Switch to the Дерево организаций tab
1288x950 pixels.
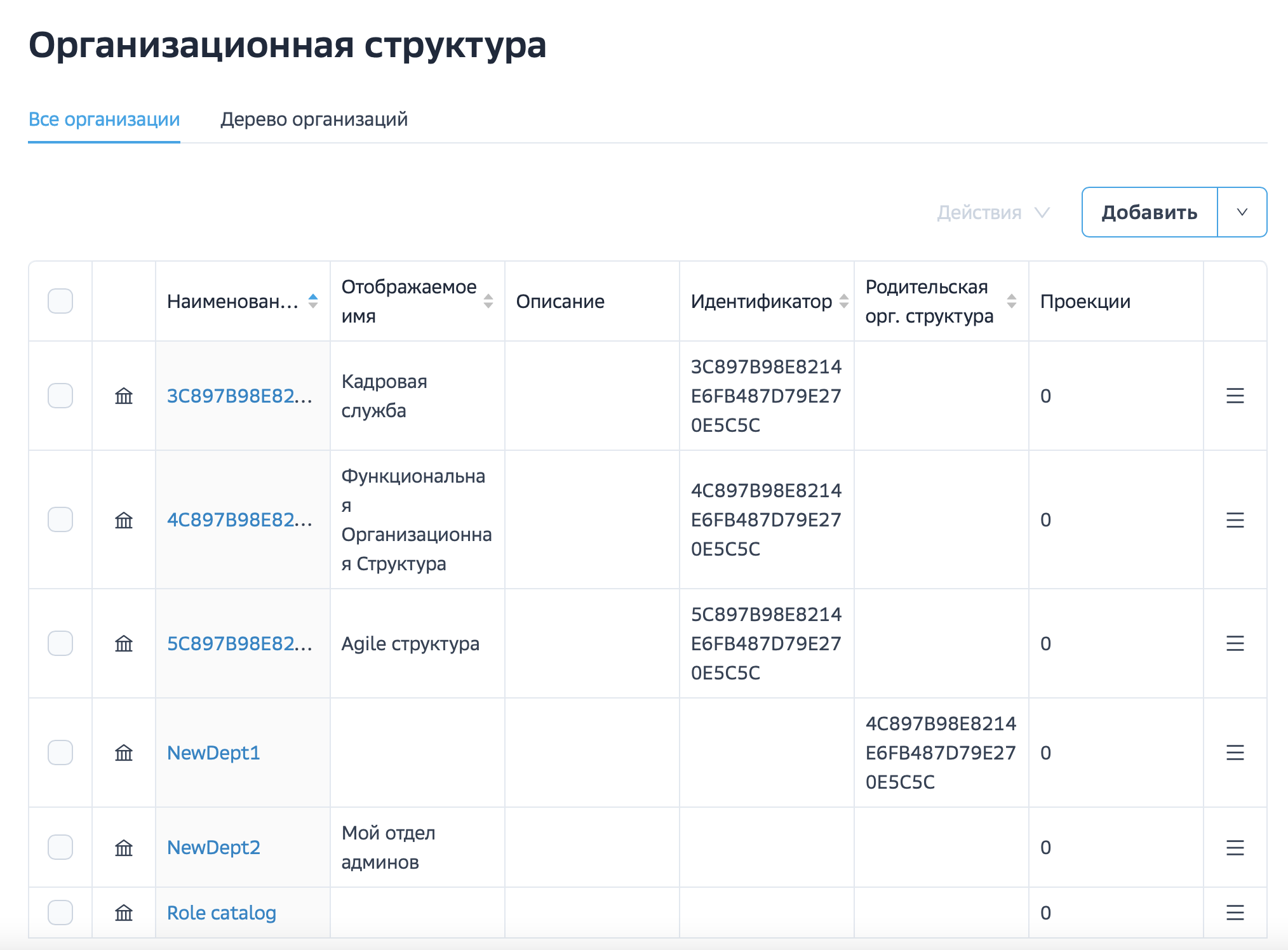point(314,119)
